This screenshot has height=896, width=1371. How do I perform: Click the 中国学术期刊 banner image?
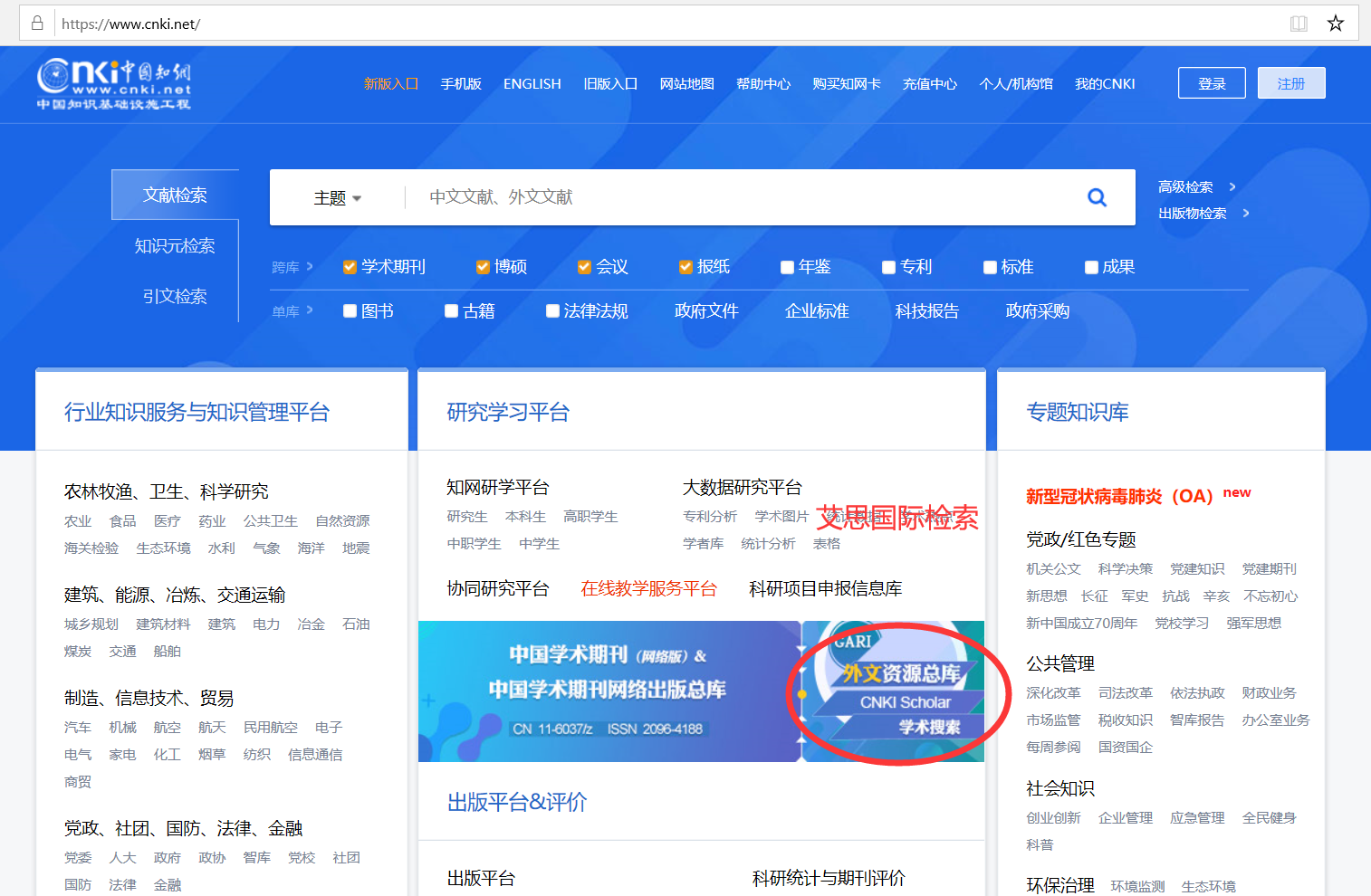[609, 691]
